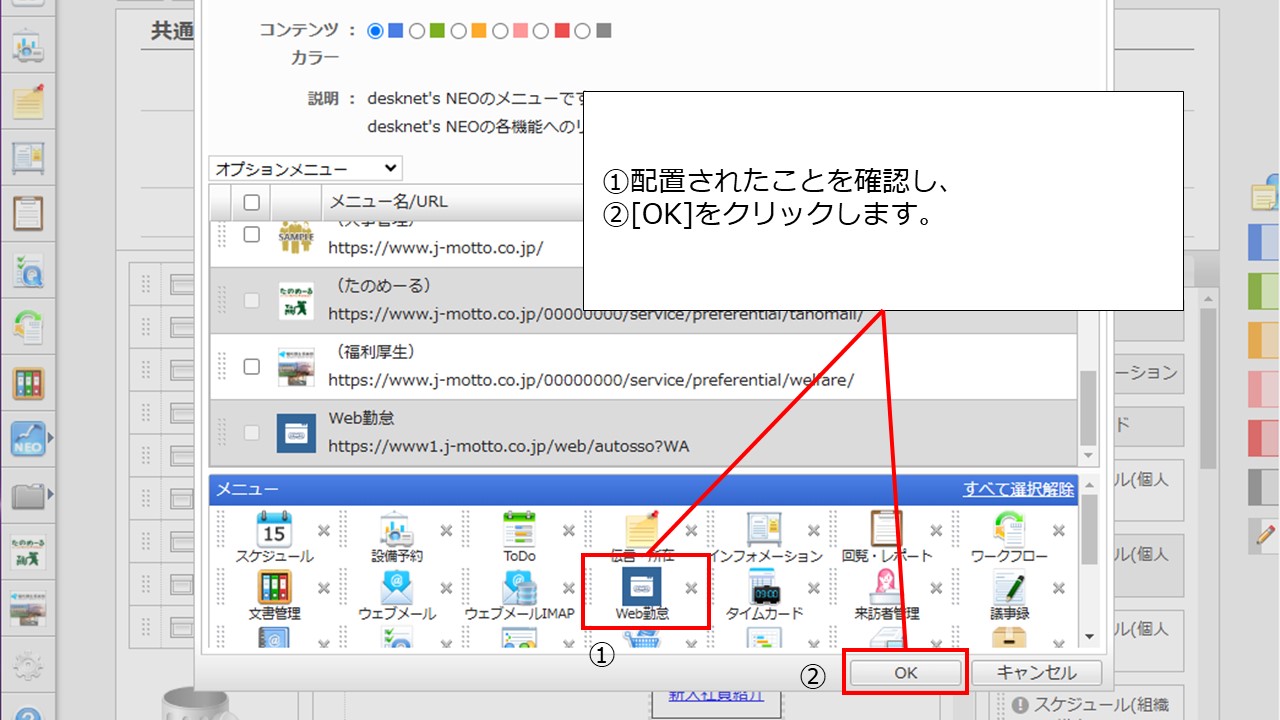Click the すべて選択解除 link
Viewport: 1280px width, 720px height.
pos(1018,489)
